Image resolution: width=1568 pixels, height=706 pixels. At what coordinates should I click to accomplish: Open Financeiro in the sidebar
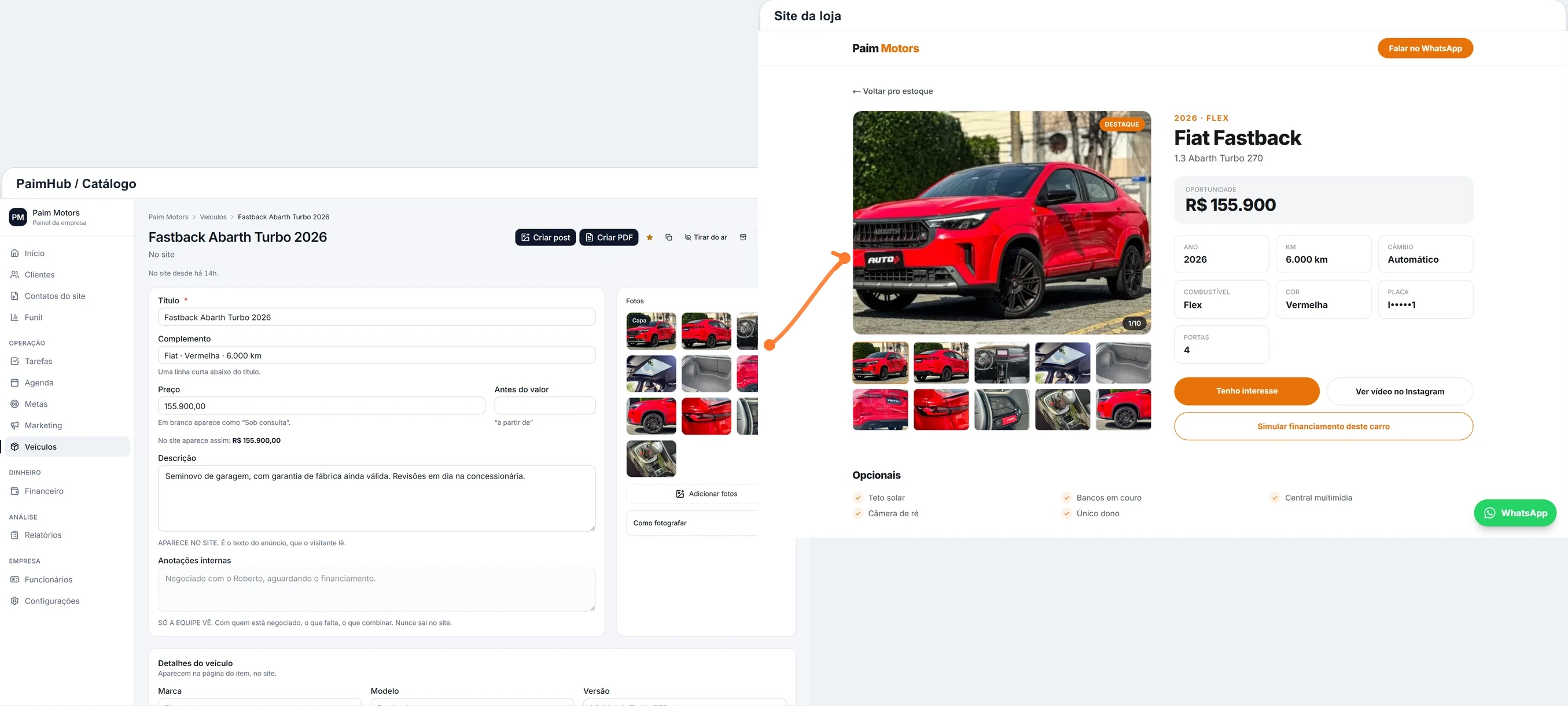pos(67,491)
